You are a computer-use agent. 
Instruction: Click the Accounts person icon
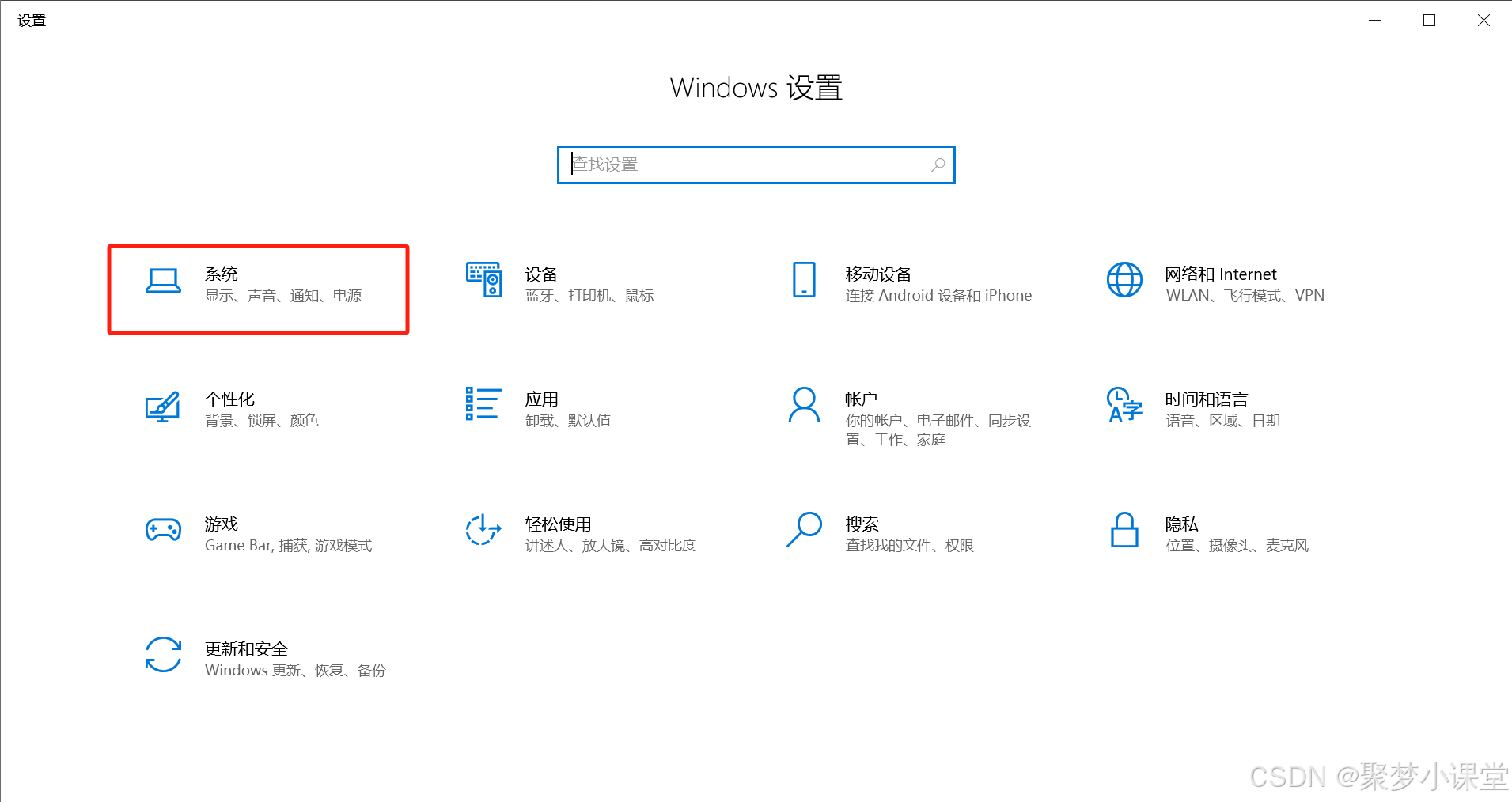(x=804, y=405)
